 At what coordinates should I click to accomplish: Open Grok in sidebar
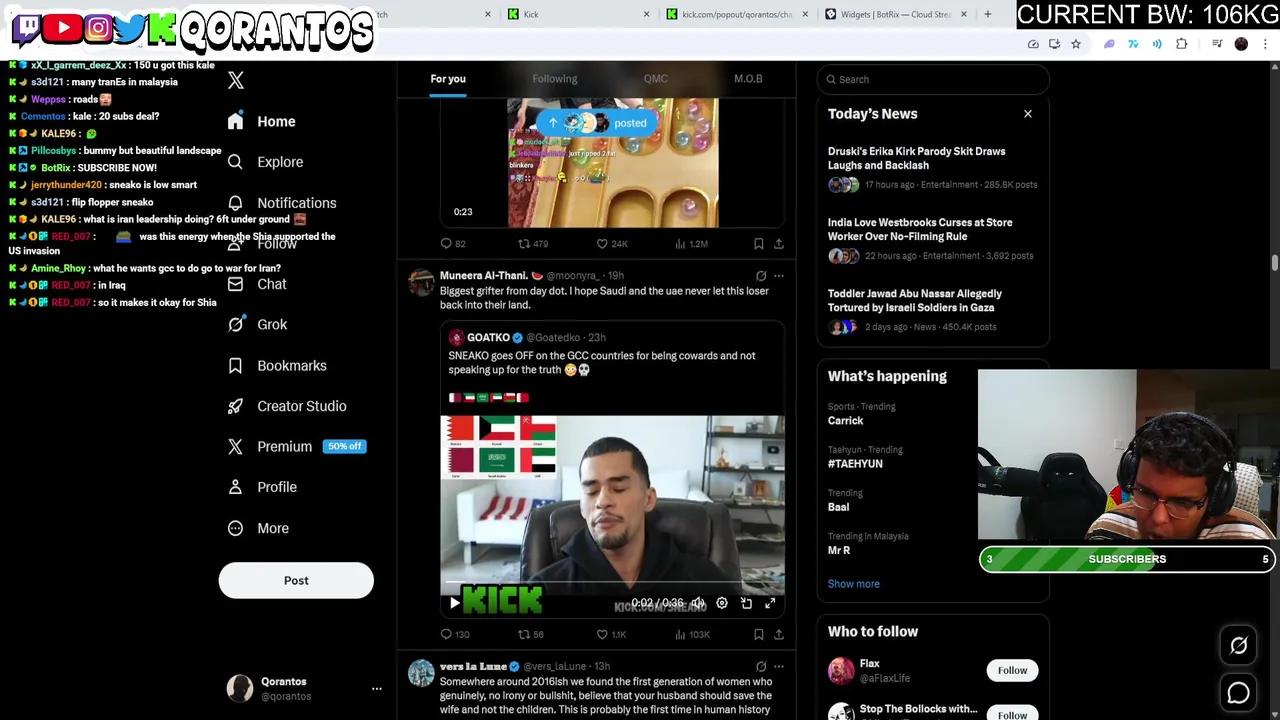pyautogui.click(x=257, y=324)
